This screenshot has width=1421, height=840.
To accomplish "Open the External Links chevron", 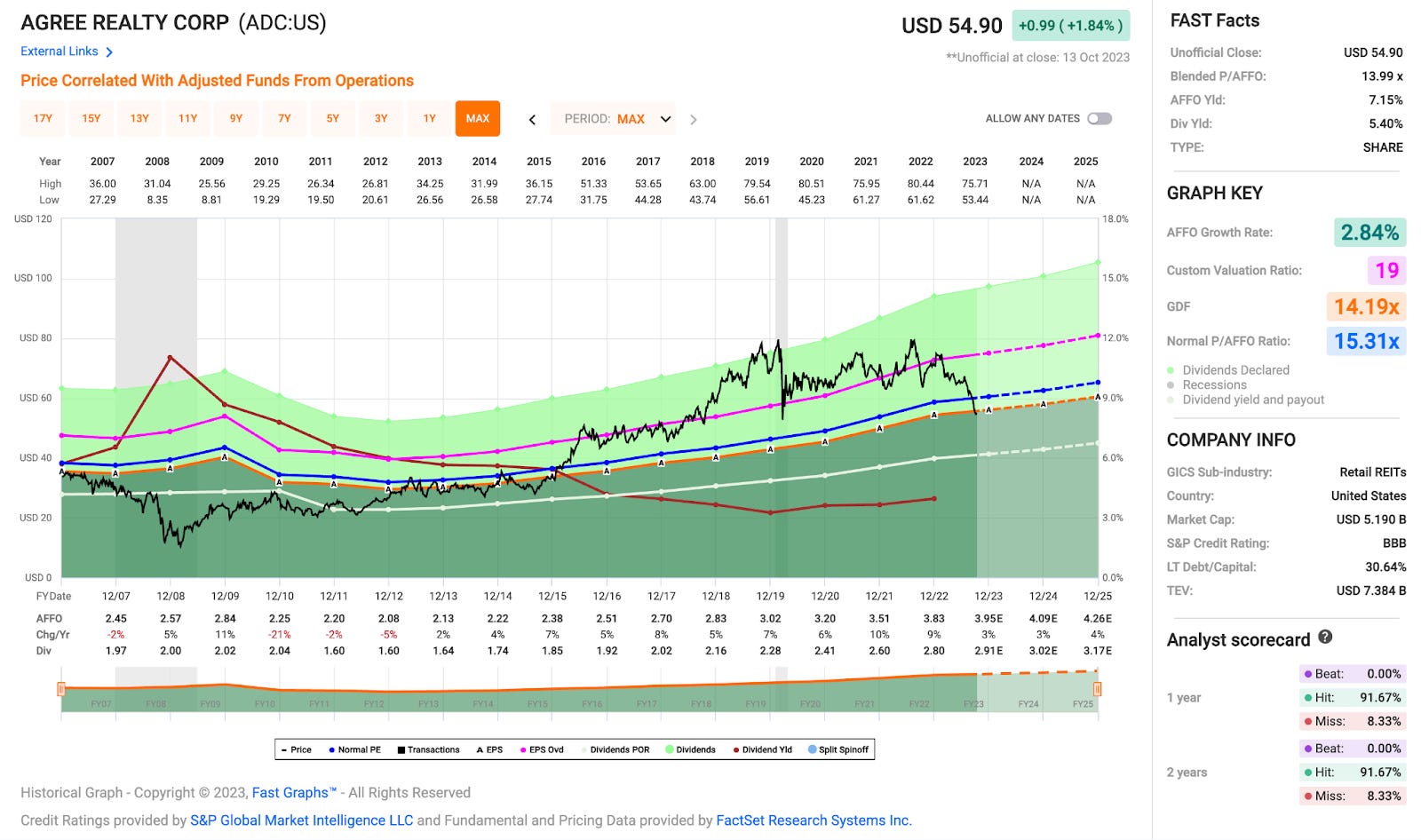I will 109,52.
